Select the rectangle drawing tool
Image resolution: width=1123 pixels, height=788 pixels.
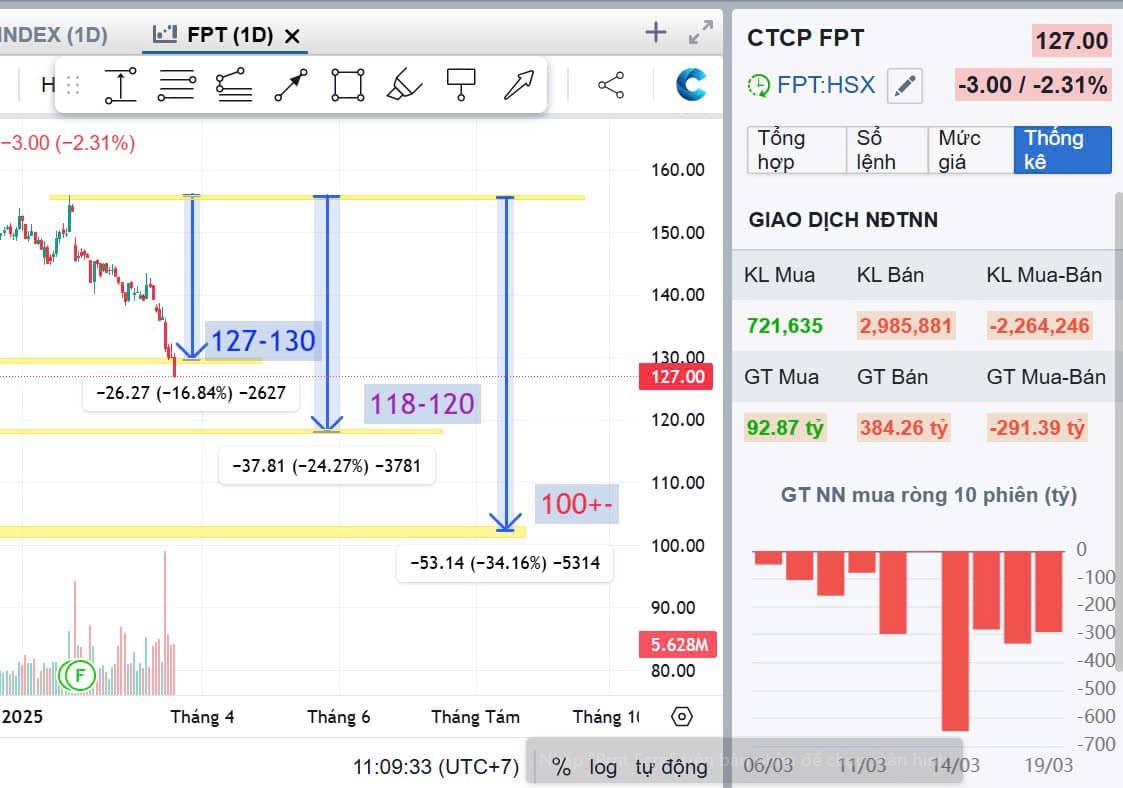tap(346, 85)
